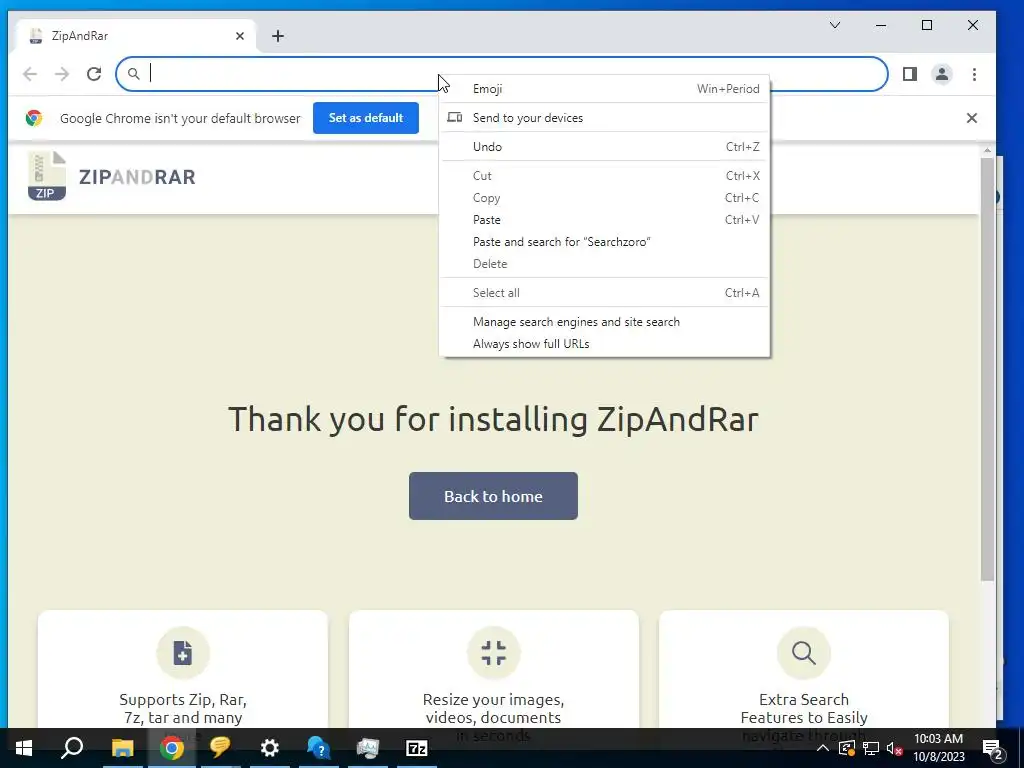Select Send to your devices
Screen dimensions: 1024x768
point(605,118)
